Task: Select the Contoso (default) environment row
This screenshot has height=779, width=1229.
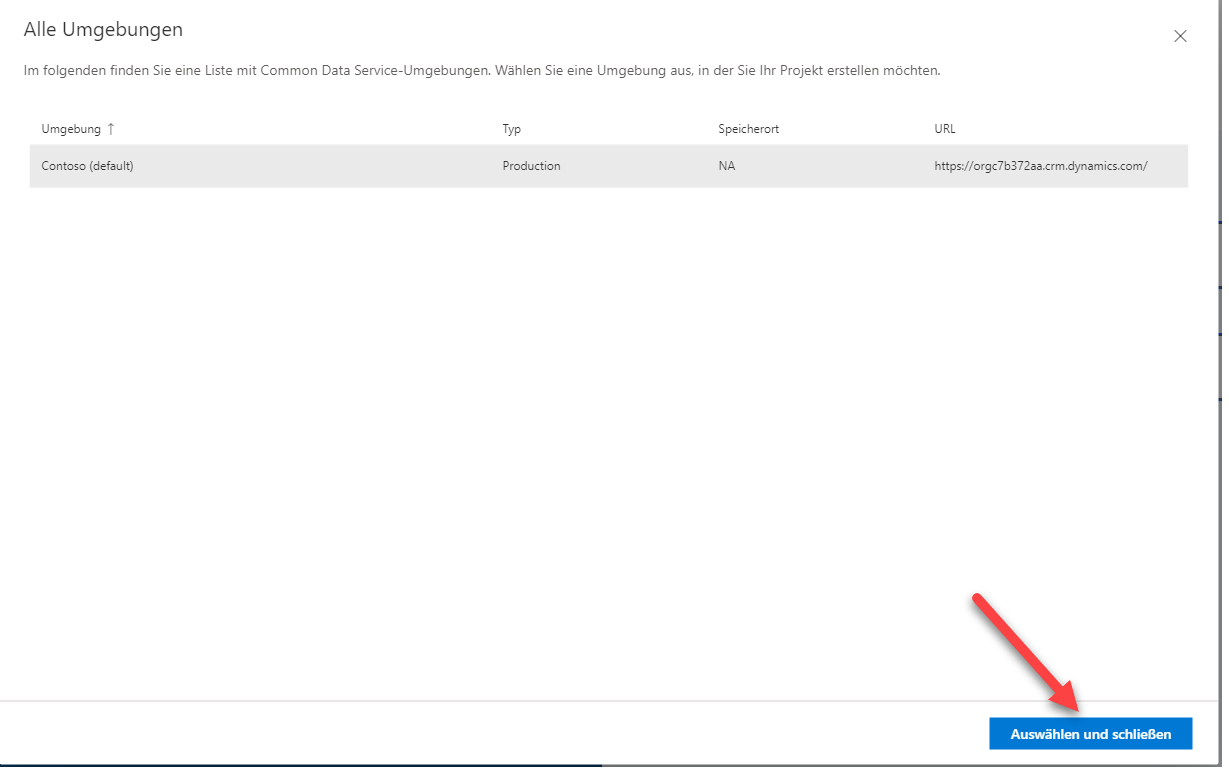Action: 608,166
